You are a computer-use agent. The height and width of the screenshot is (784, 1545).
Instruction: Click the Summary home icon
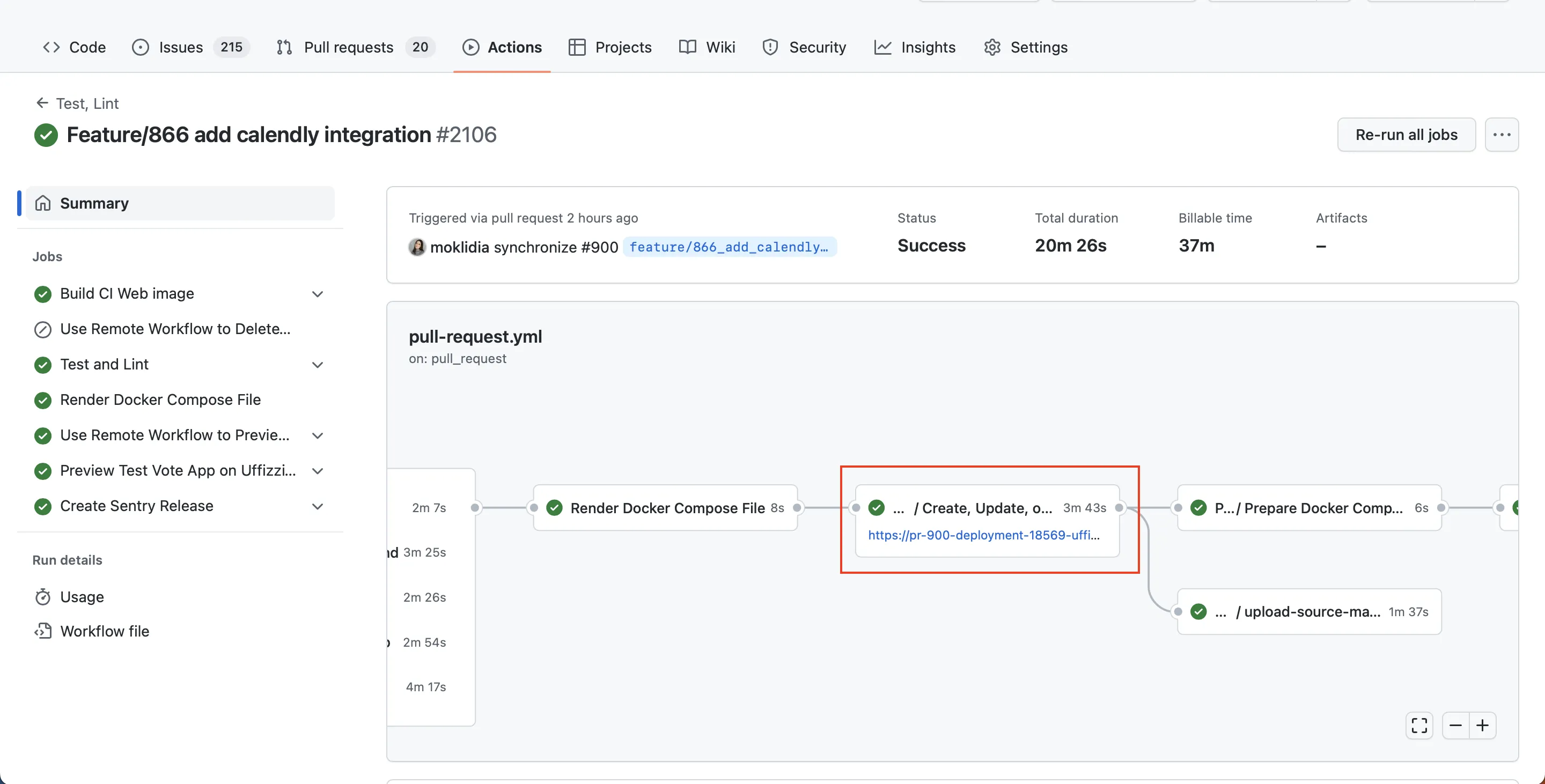(42, 203)
